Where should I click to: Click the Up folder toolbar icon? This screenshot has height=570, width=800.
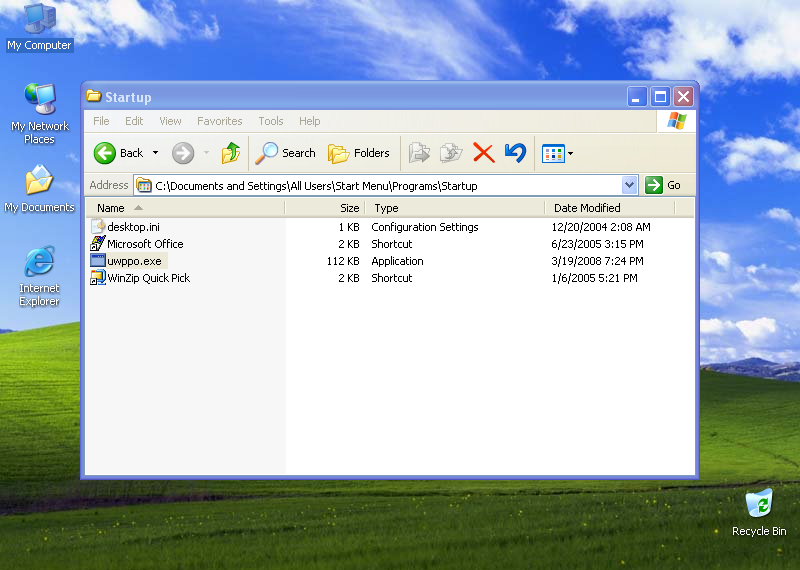[x=231, y=153]
